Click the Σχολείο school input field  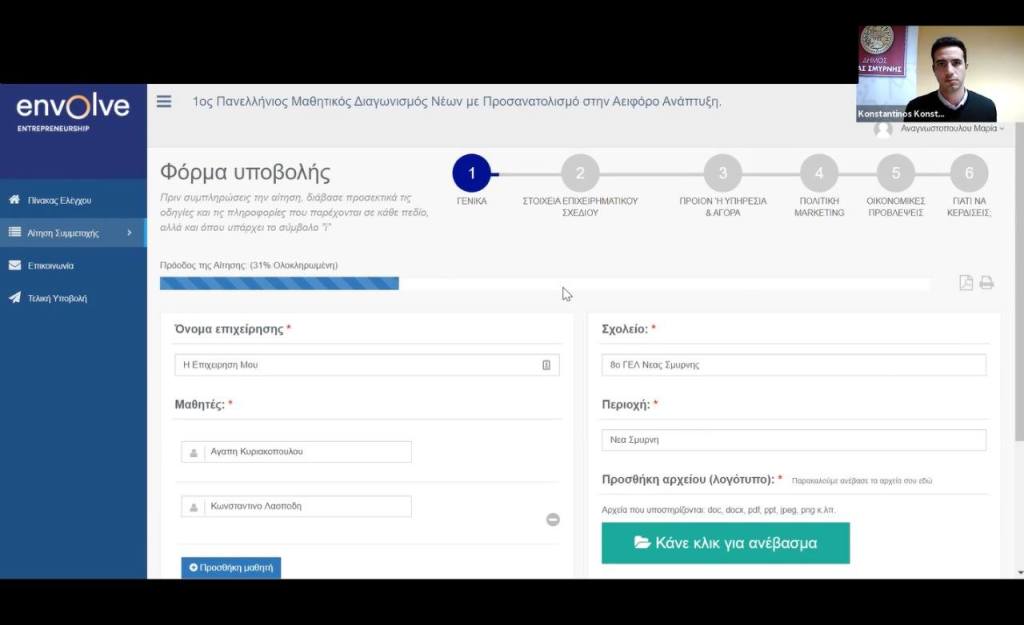point(793,365)
